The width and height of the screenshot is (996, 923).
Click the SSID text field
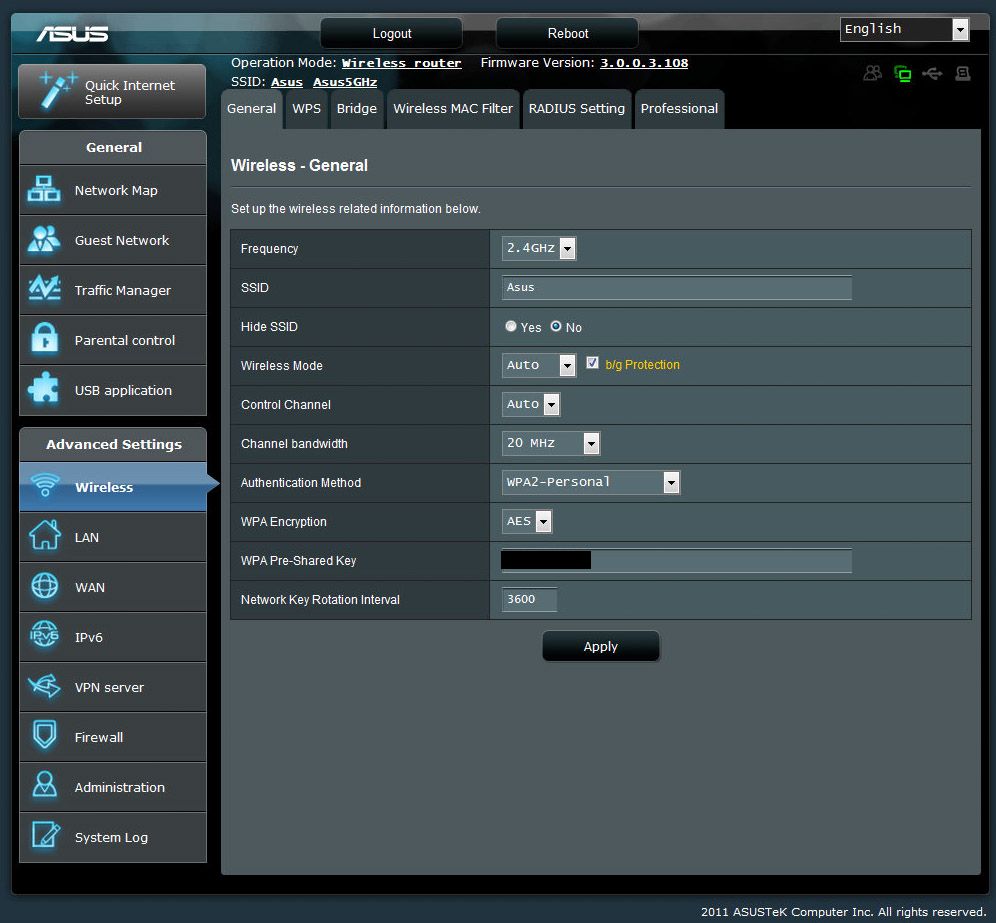(676, 288)
